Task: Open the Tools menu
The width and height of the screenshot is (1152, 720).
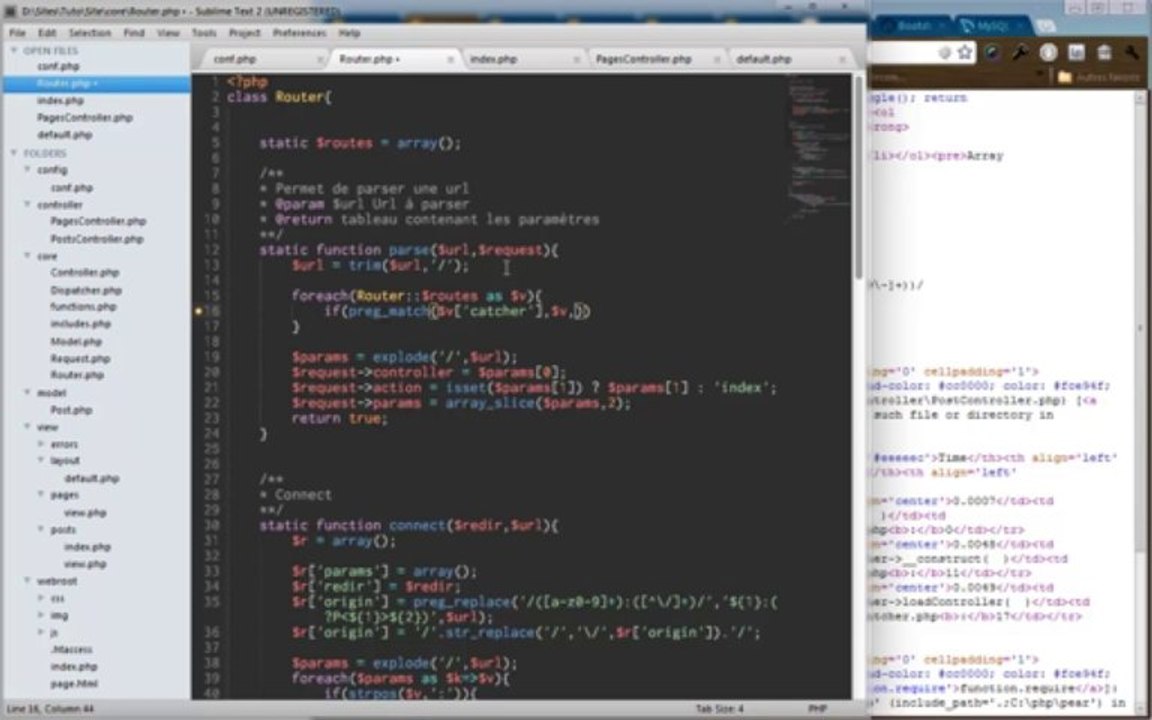Action: [204, 33]
